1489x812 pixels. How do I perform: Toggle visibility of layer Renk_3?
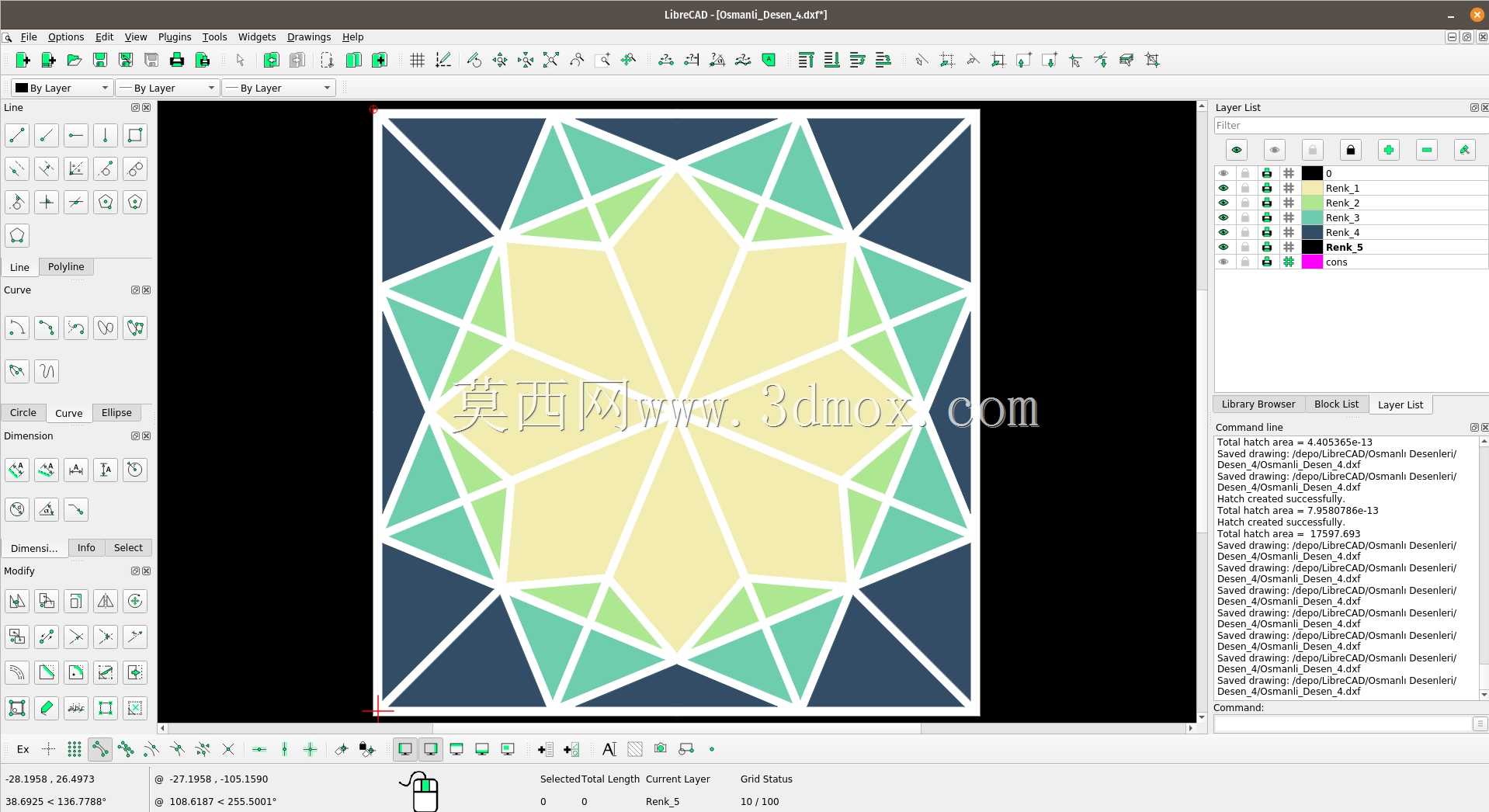tap(1223, 217)
